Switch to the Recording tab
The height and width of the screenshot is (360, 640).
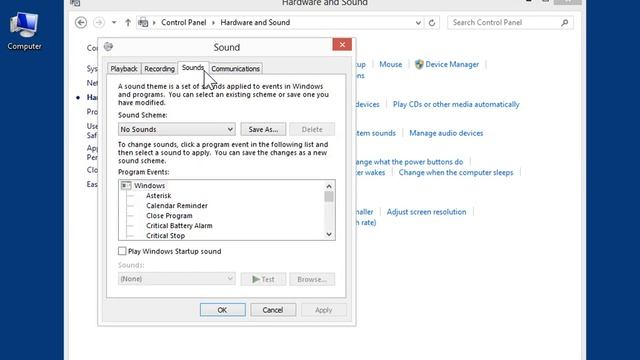pyautogui.click(x=159, y=69)
